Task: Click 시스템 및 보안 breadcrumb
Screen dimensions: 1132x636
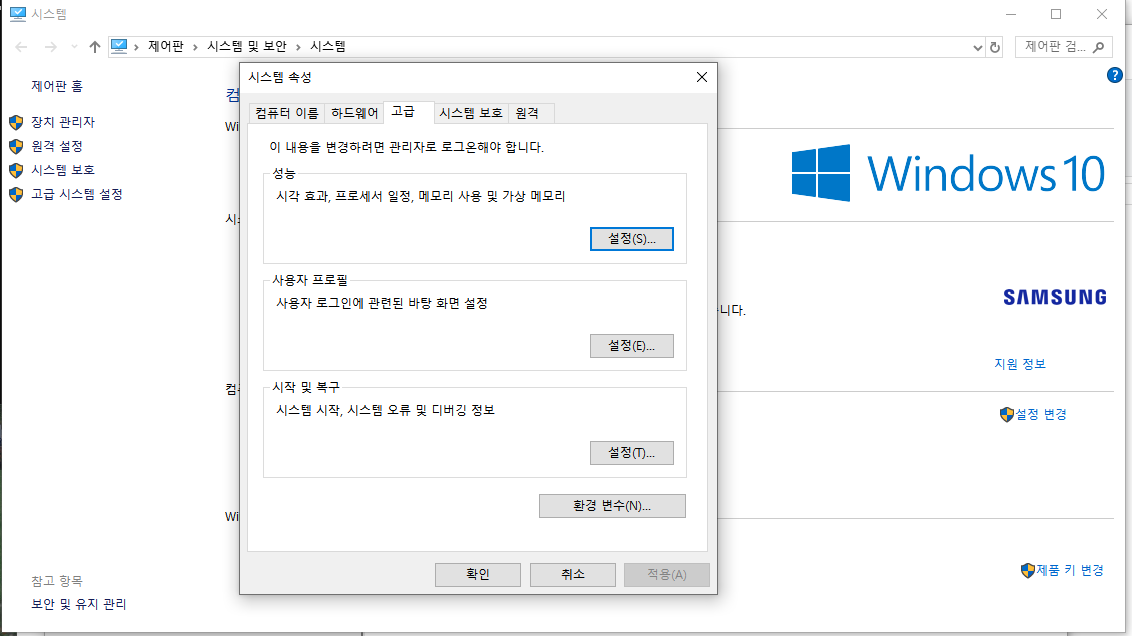Action: coord(247,46)
